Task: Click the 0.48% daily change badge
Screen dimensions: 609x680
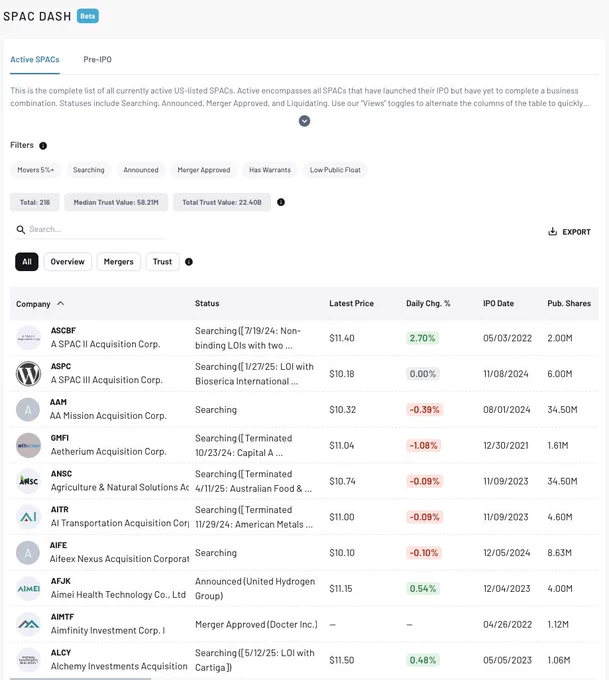Action: click(423, 660)
